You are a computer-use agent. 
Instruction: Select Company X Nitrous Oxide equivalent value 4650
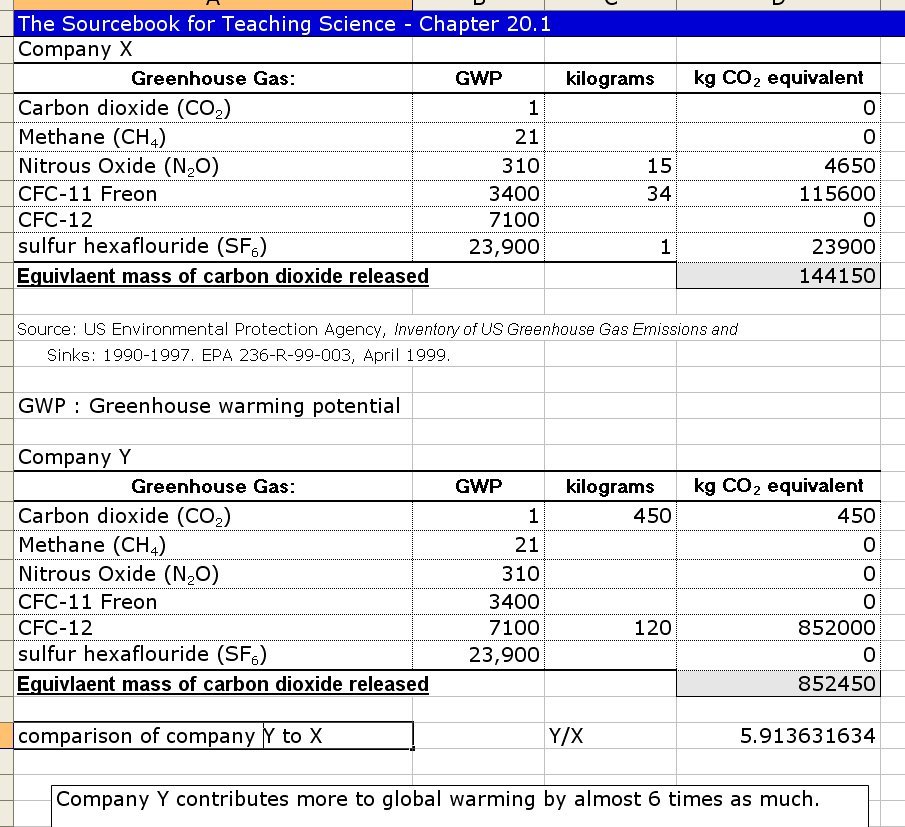tap(779, 166)
